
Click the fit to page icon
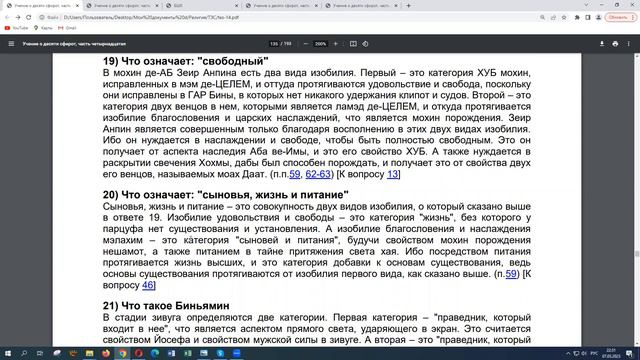(x=353, y=44)
